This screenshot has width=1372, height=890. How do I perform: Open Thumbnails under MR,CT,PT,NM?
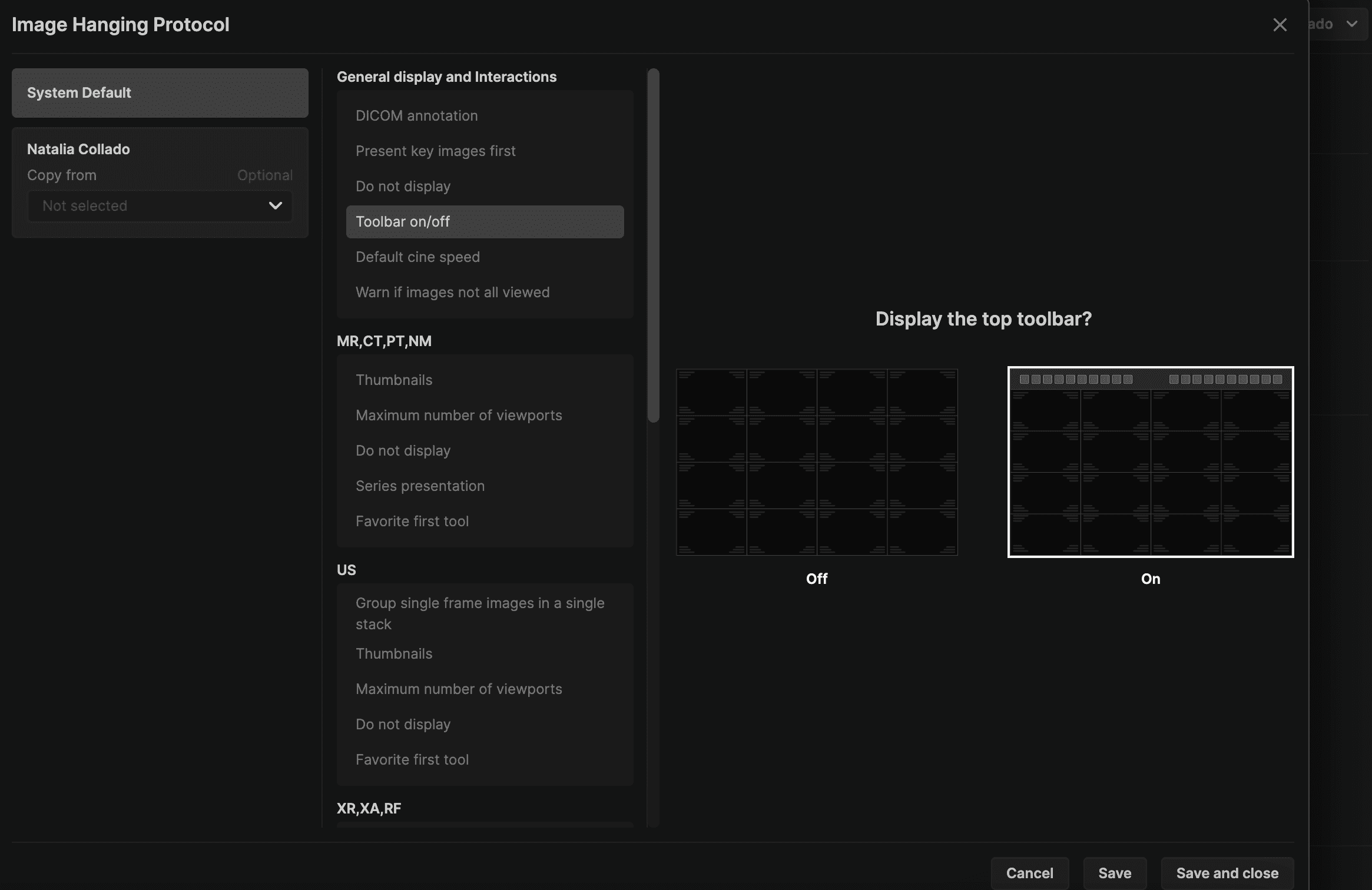click(x=394, y=380)
